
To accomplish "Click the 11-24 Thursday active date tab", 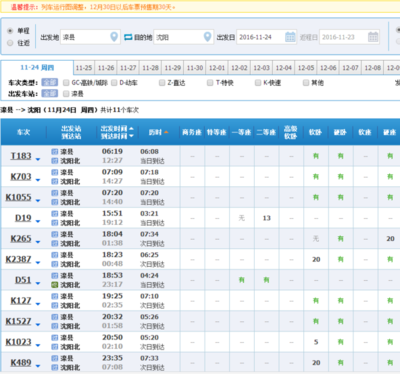I will coord(37,68).
